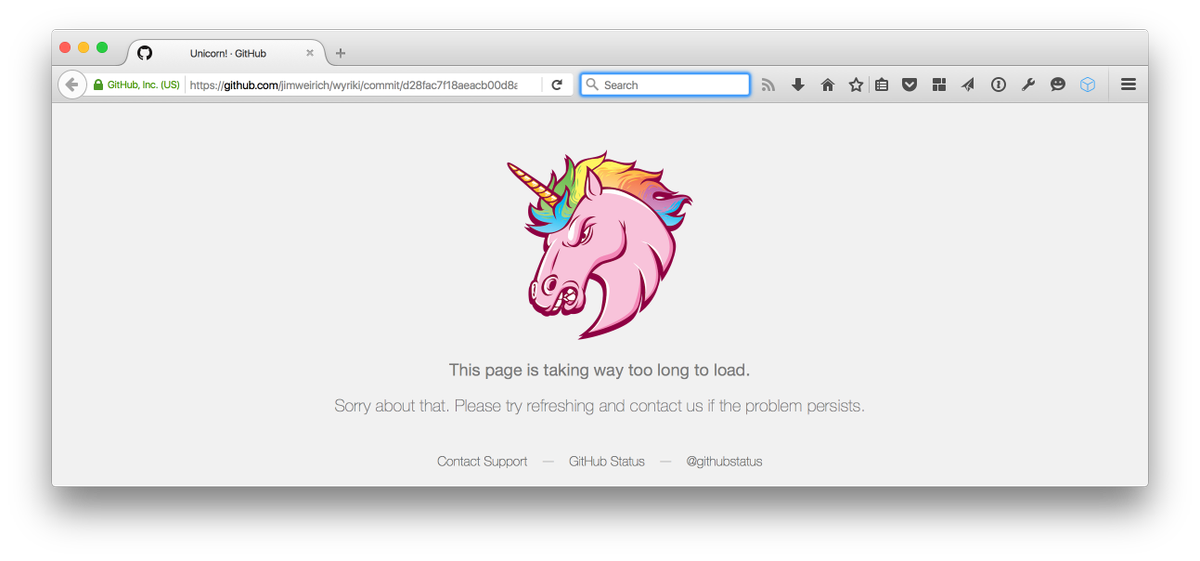Click the smiley chat bubble icon
Viewport: 1200px width, 561px height.
pos(1057,85)
